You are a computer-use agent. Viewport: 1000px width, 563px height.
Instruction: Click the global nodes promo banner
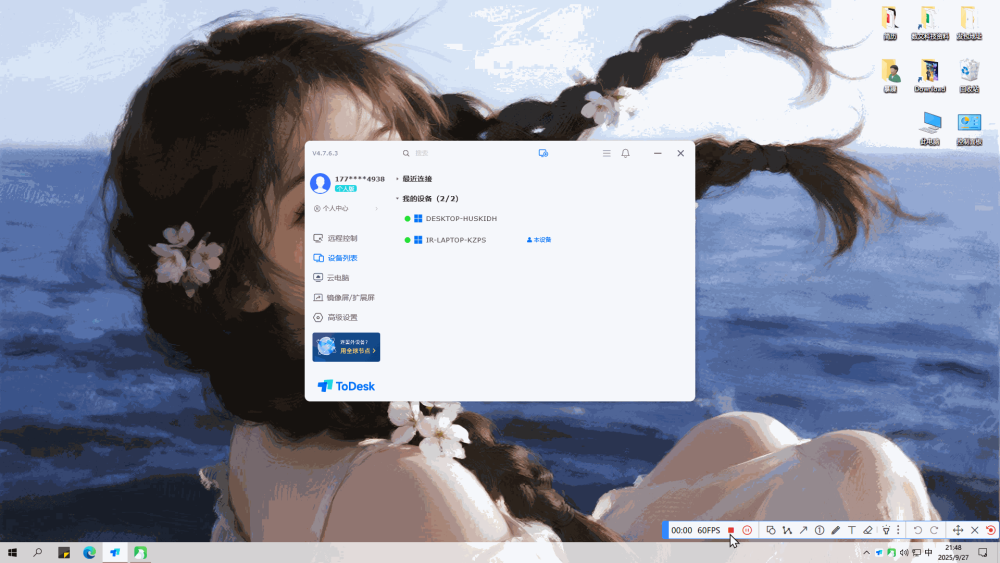[x=346, y=347]
